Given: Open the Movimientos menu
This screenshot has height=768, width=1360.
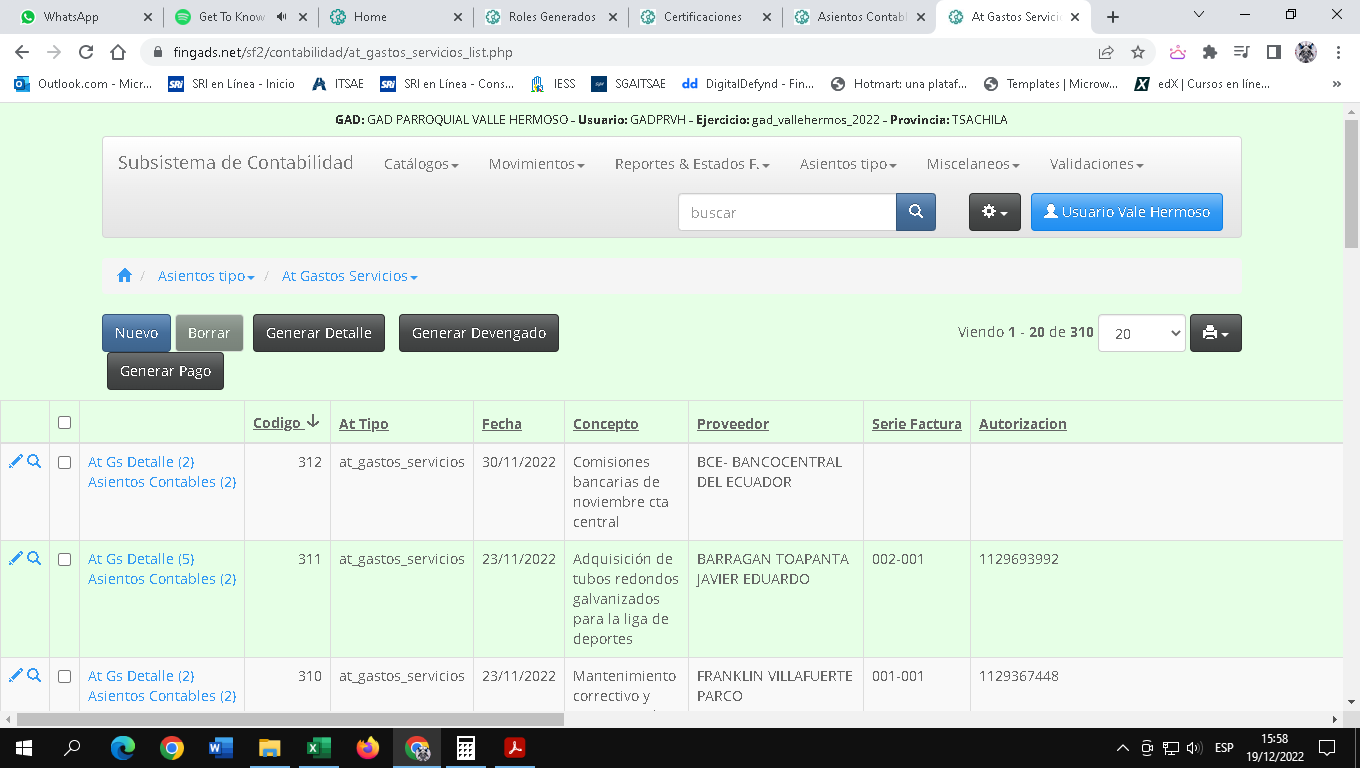Looking at the screenshot, I should point(536,164).
